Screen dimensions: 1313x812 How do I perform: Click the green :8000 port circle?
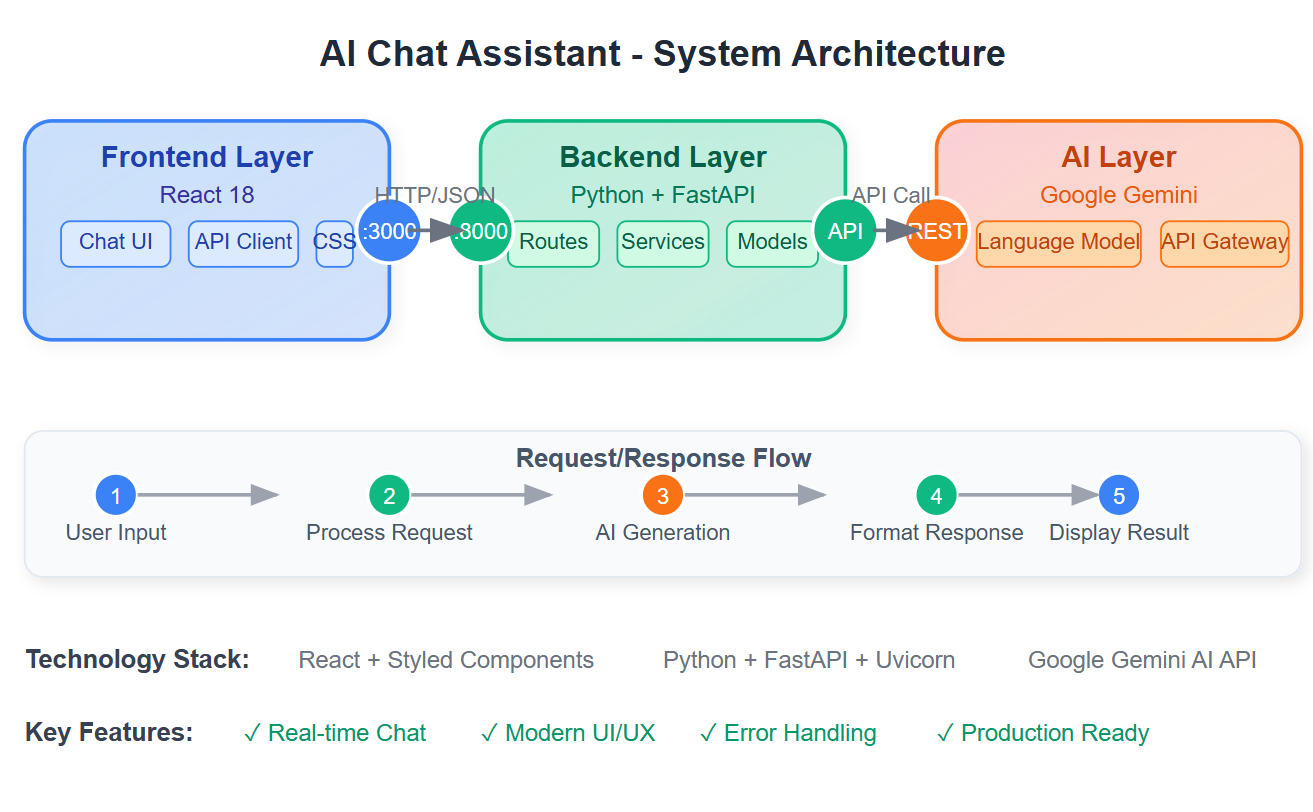pos(481,231)
